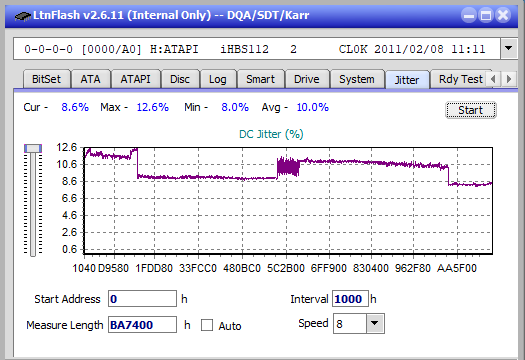Click the DC Jitter (%) chart title
The width and height of the screenshot is (525, 360).
(271, 134)
